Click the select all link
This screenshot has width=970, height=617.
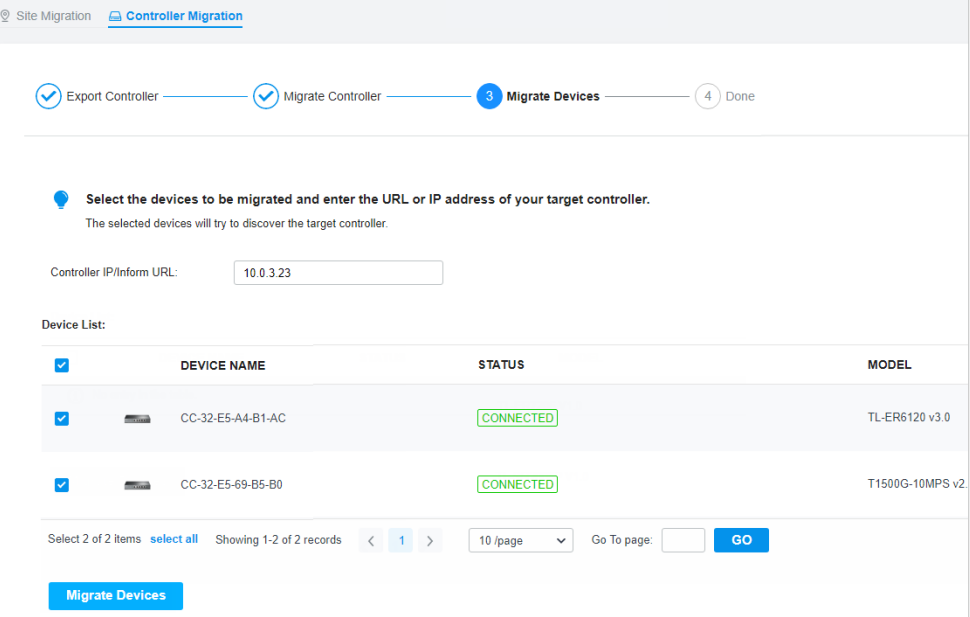[x=174, y=539]
